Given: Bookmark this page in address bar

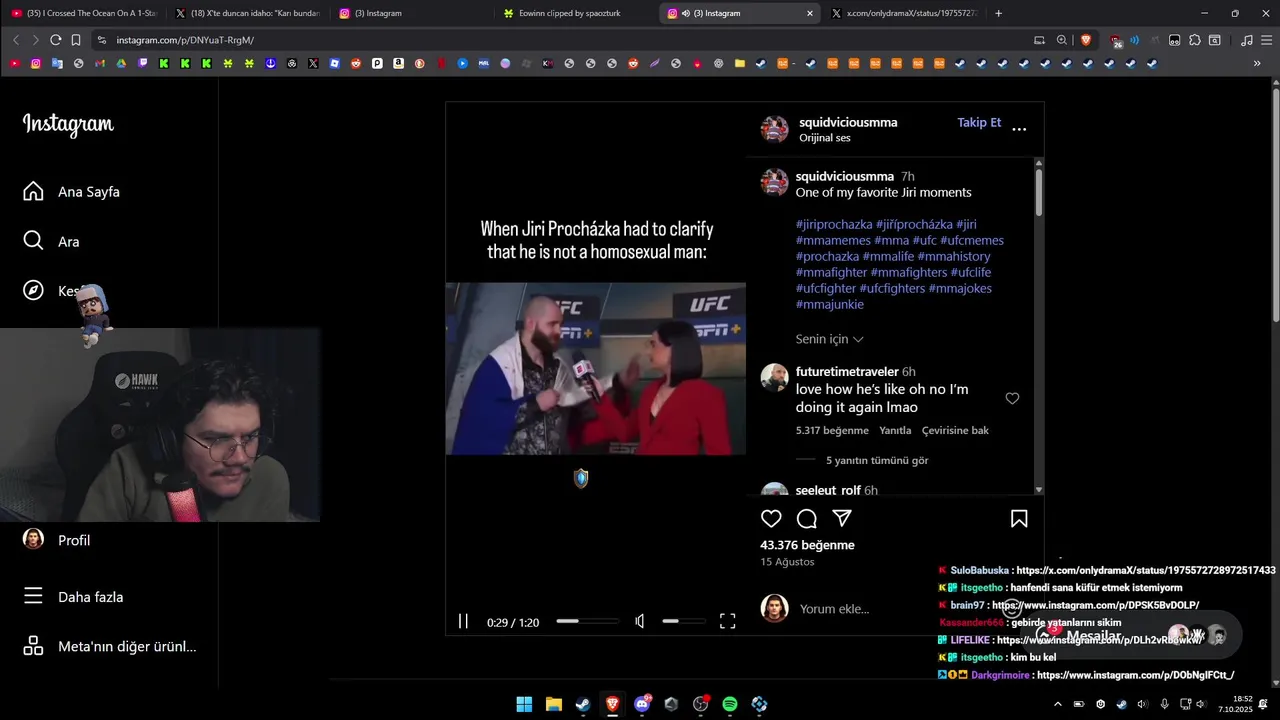Looking at the screenshot, I should point(76,40).
